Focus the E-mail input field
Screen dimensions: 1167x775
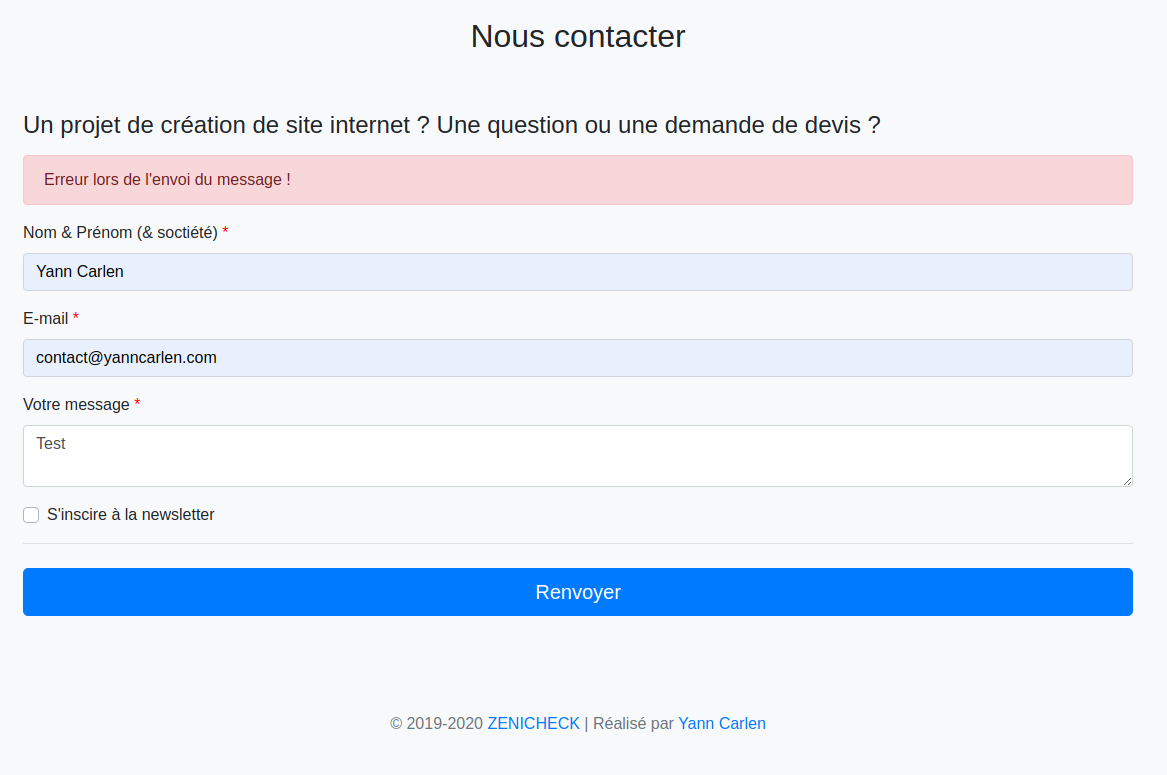[x=578, y=358]
